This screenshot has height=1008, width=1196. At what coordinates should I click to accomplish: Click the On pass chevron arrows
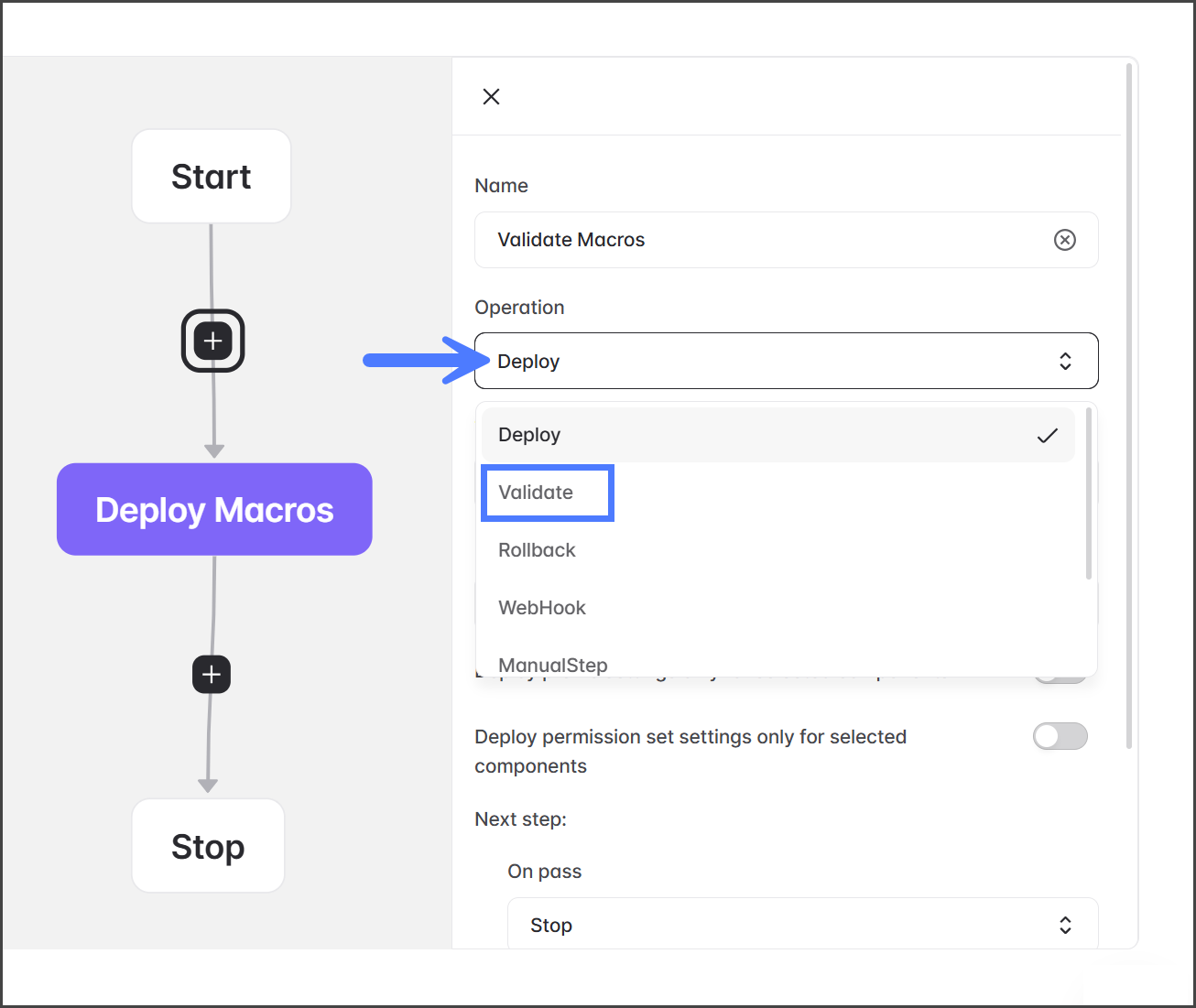pos(1065,926)
